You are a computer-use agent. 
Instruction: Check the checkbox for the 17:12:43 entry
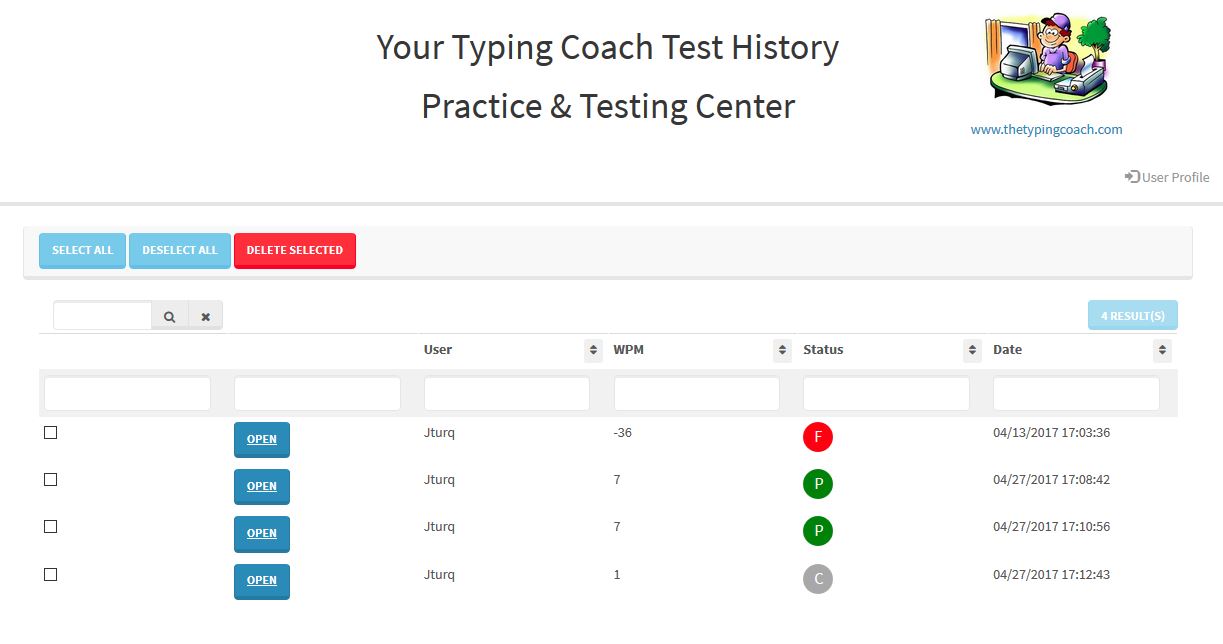pos(50,574)
